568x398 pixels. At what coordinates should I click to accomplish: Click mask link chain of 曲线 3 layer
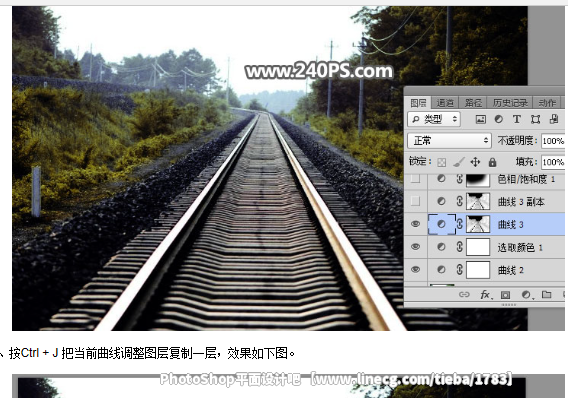(459, 224)
